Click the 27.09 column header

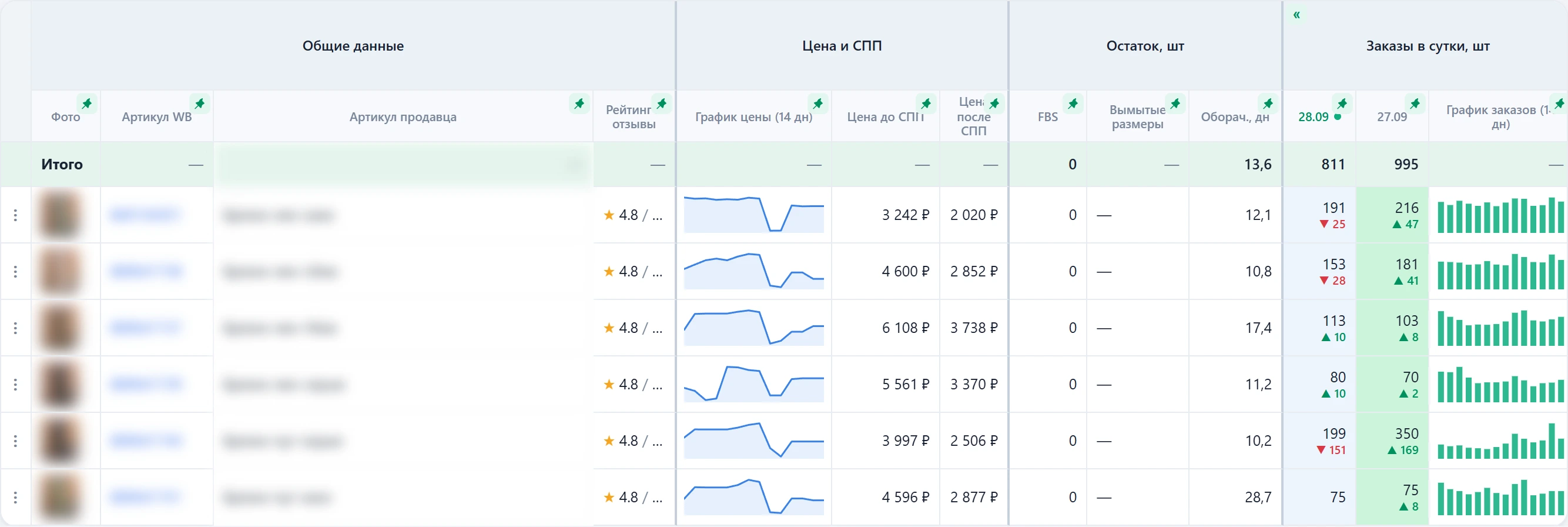1392,117
